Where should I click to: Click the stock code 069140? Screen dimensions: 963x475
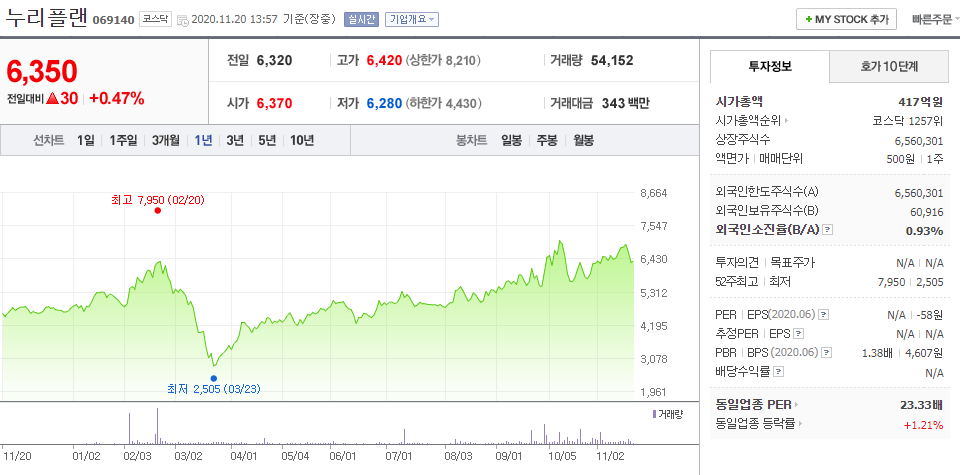tap(113, 20)
